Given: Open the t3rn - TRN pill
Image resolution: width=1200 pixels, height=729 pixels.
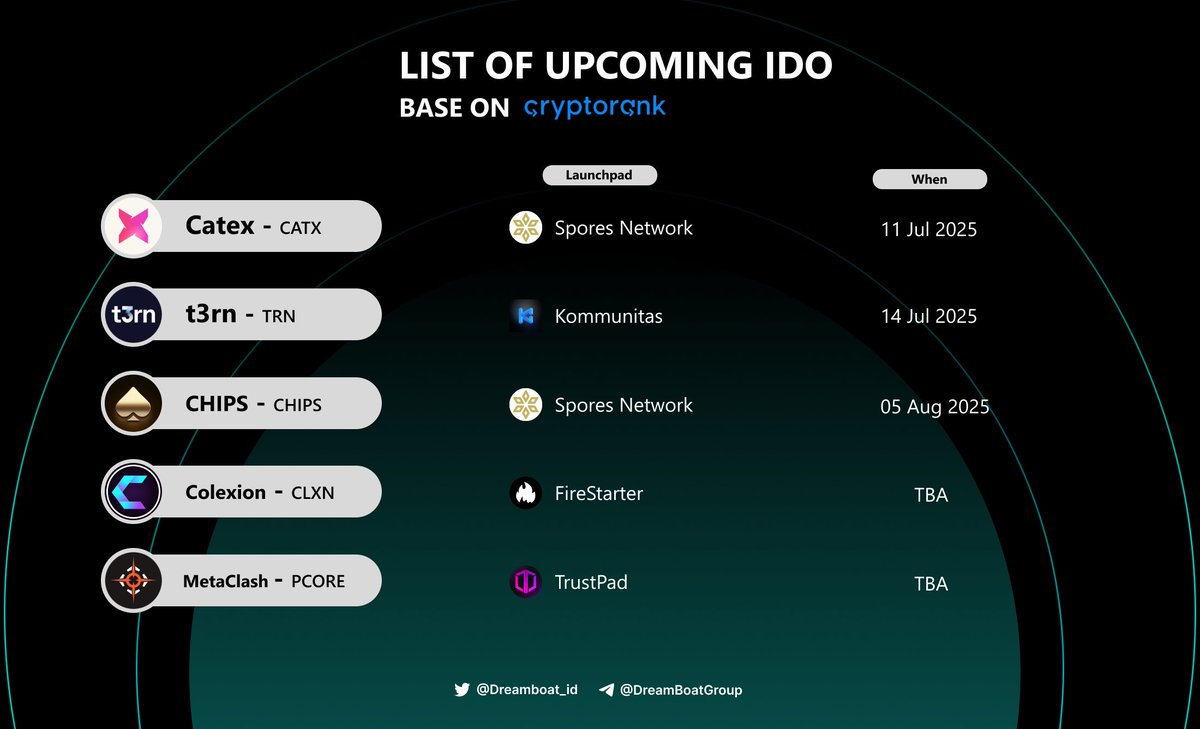Looking at the screenshot, I should click(x=242, y=315).
